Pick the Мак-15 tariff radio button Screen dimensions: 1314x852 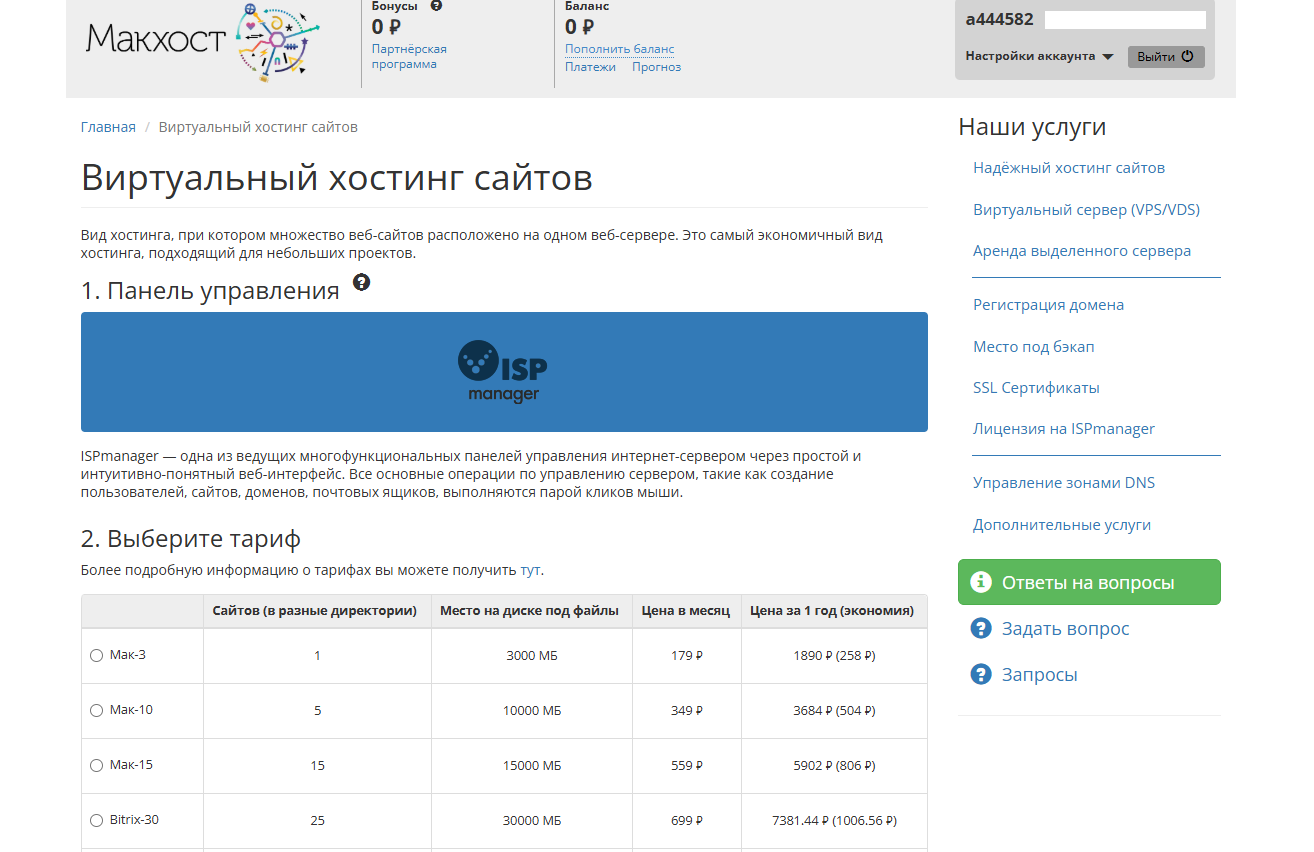click(x=96, y=766)
